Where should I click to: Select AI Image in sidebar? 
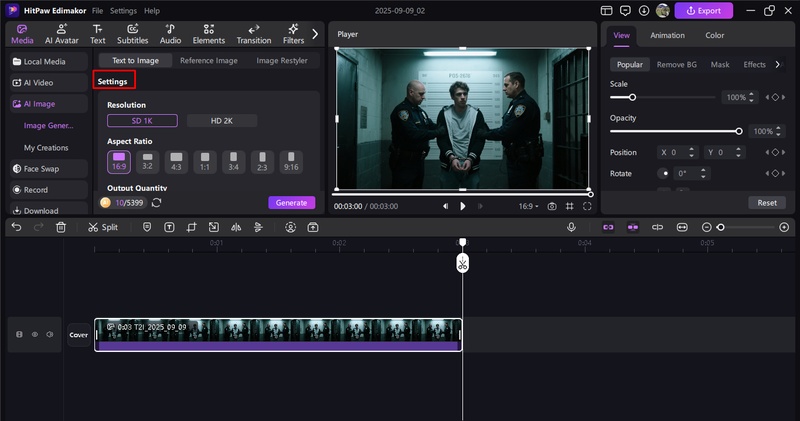(49, 104)
